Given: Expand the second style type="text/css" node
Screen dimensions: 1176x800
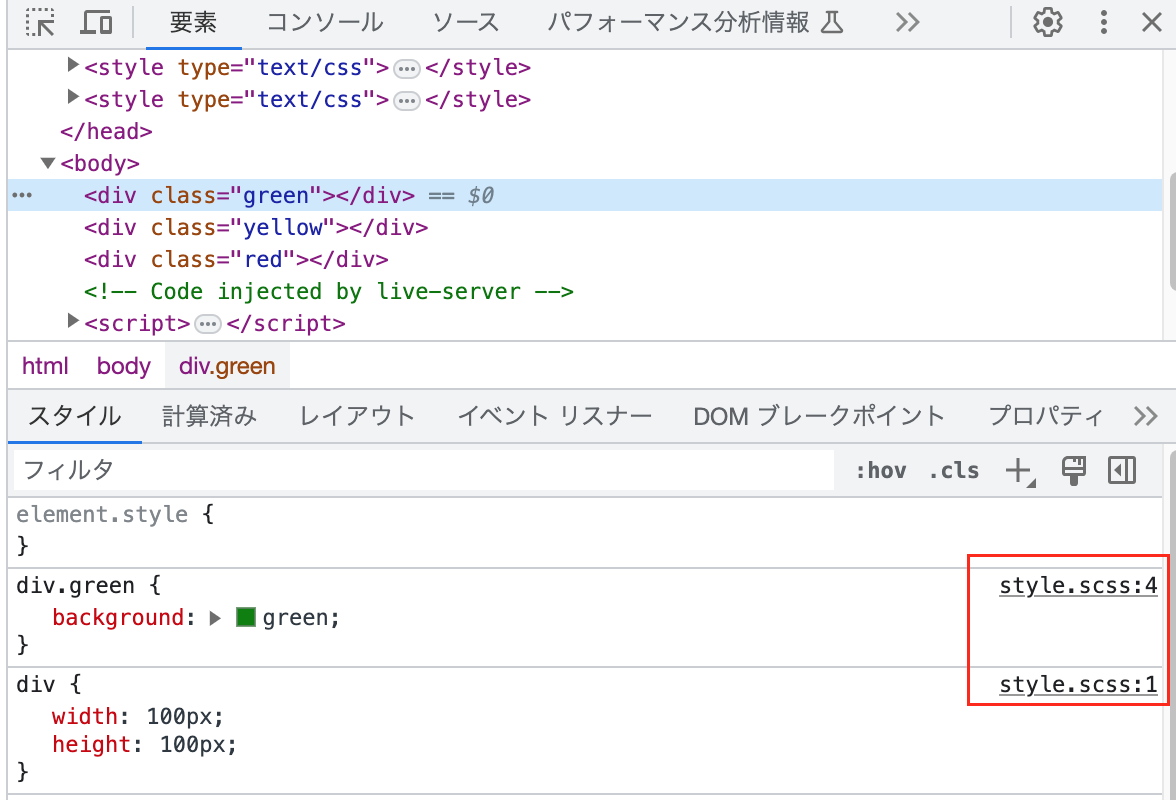Looking at the screenshot, I should pyautogui.click(x=73, y=97).
